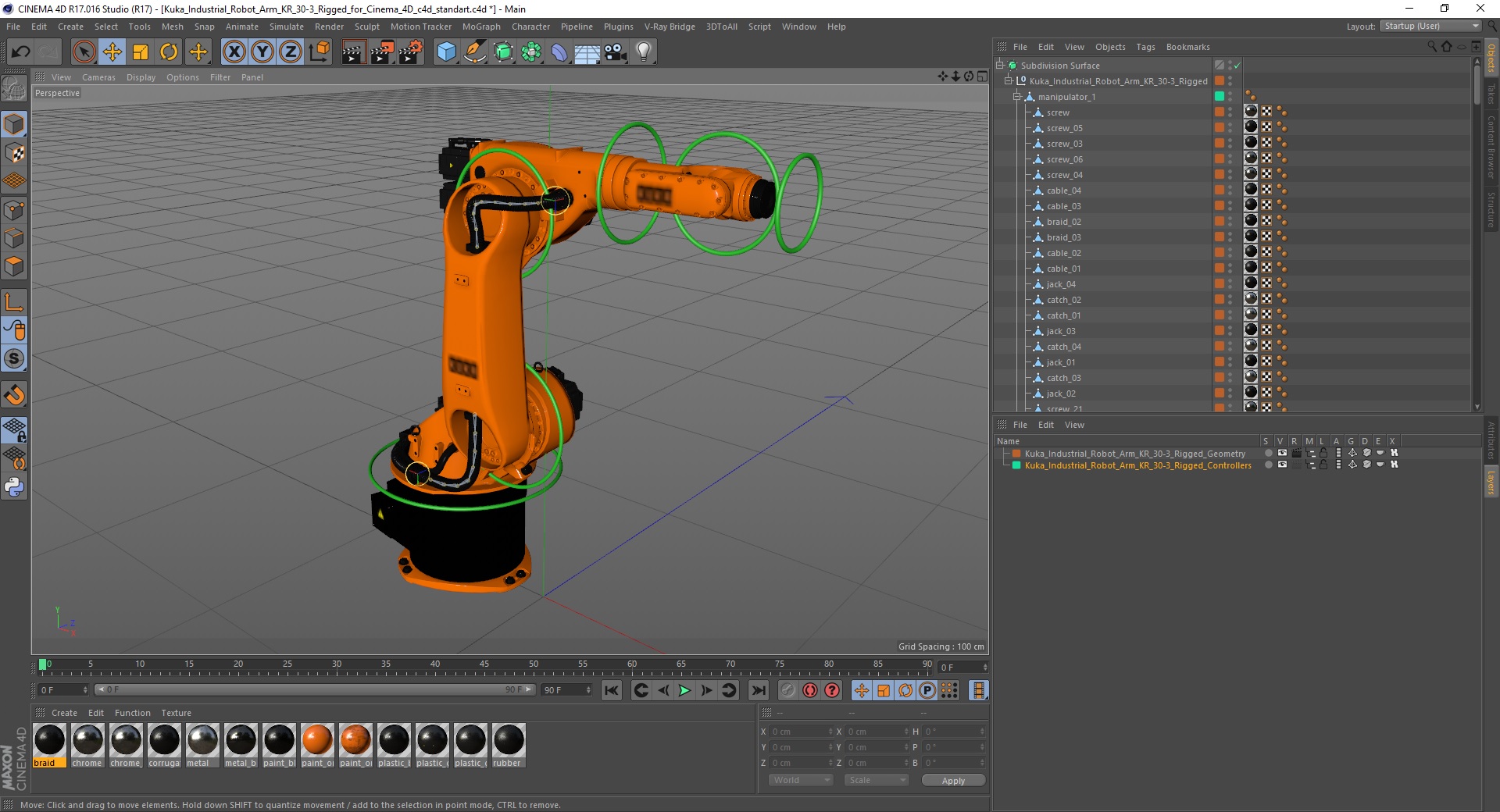
Task: Open the spline pen tool icon
Action: [474, 52]
